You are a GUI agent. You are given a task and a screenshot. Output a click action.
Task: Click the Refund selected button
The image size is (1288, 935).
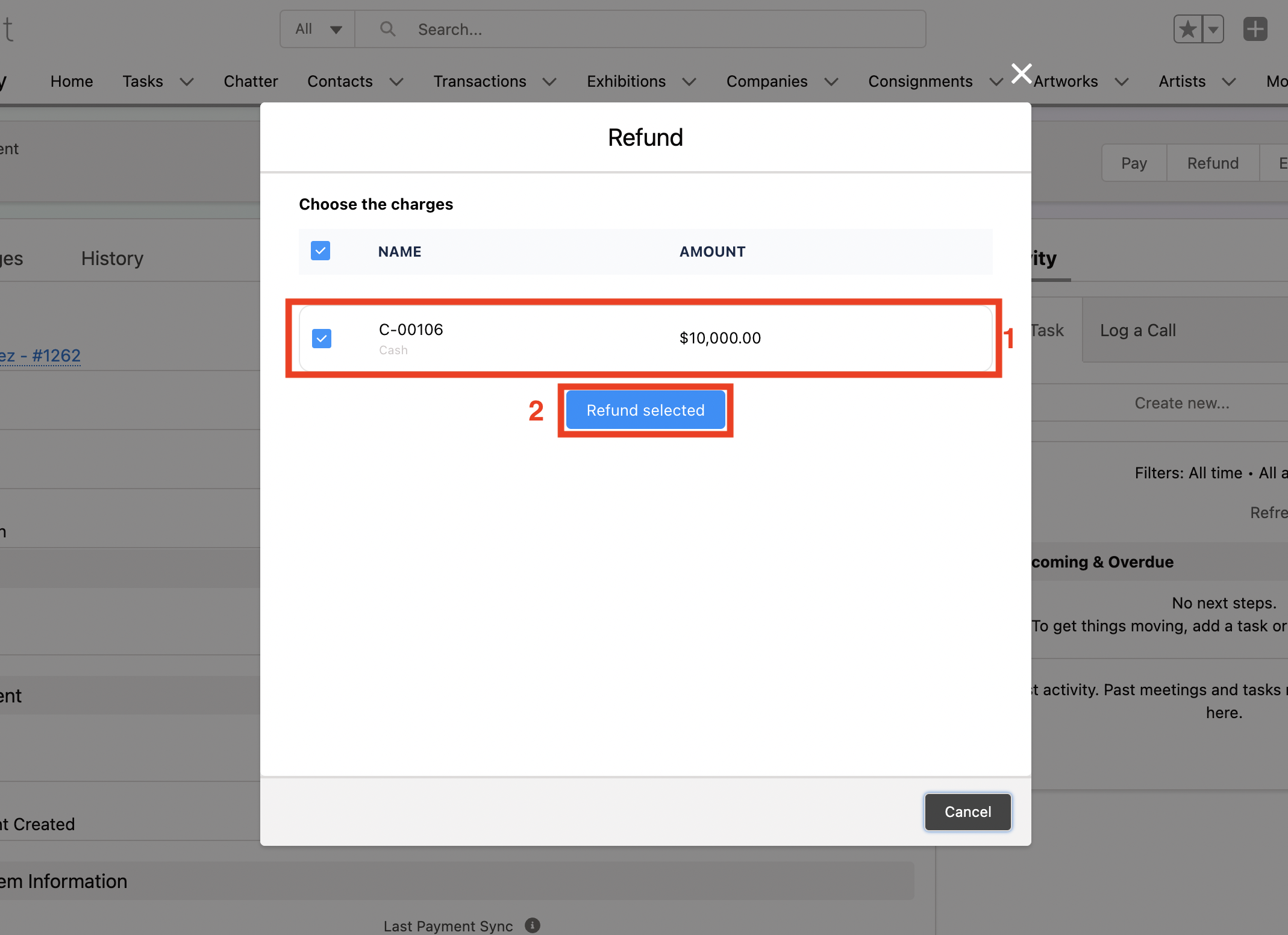[645, 410]
